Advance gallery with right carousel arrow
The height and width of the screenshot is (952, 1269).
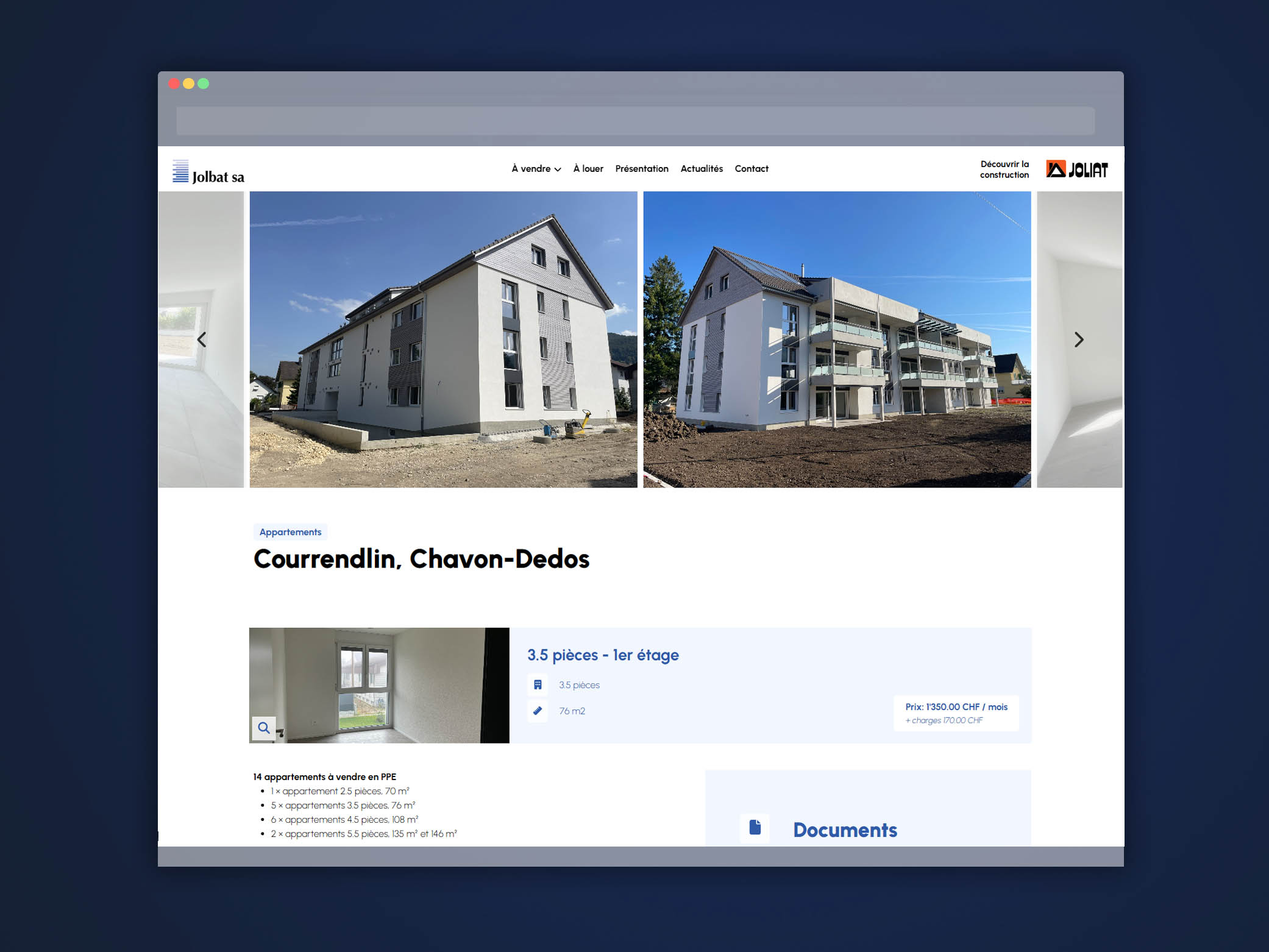point(1079,339)
